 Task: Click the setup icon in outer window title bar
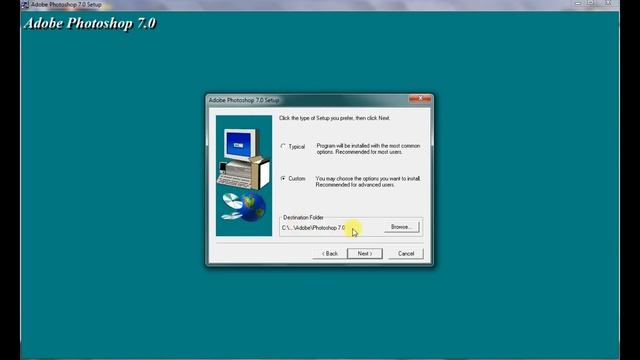pos(25,5)
